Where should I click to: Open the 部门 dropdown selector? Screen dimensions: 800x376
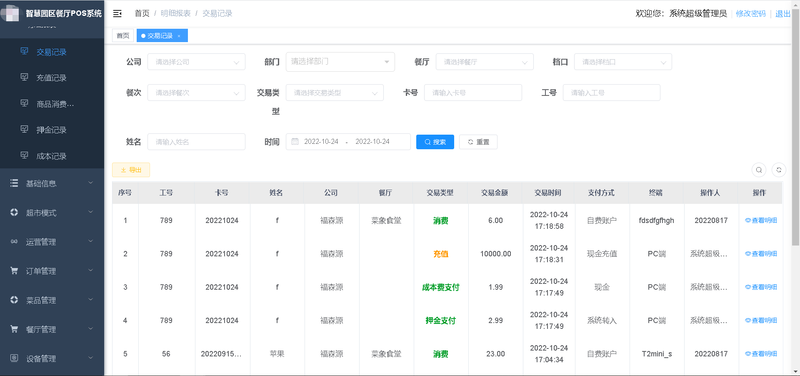[340, 62]
